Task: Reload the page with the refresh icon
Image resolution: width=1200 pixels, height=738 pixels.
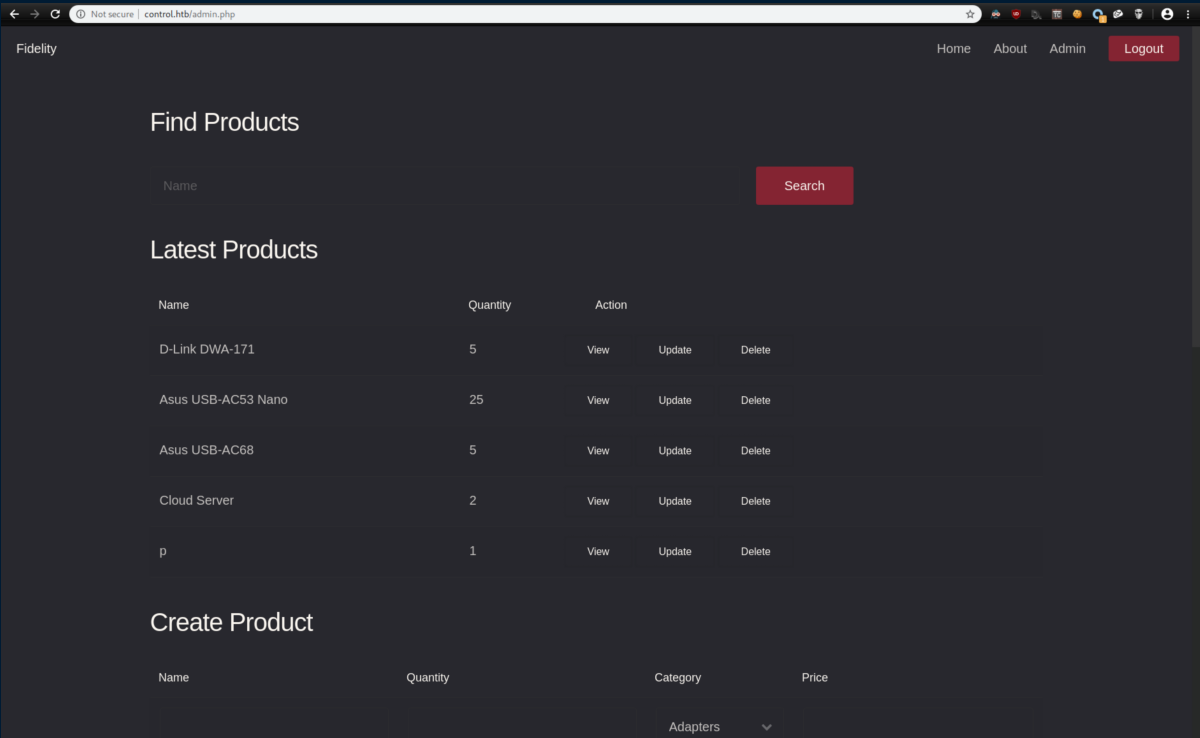Action: click(55, 14)
